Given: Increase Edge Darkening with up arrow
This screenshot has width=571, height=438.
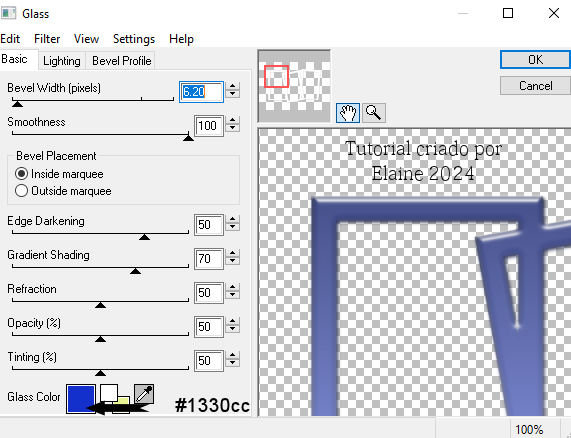Looking at the screenshot, I should (233, 220).
